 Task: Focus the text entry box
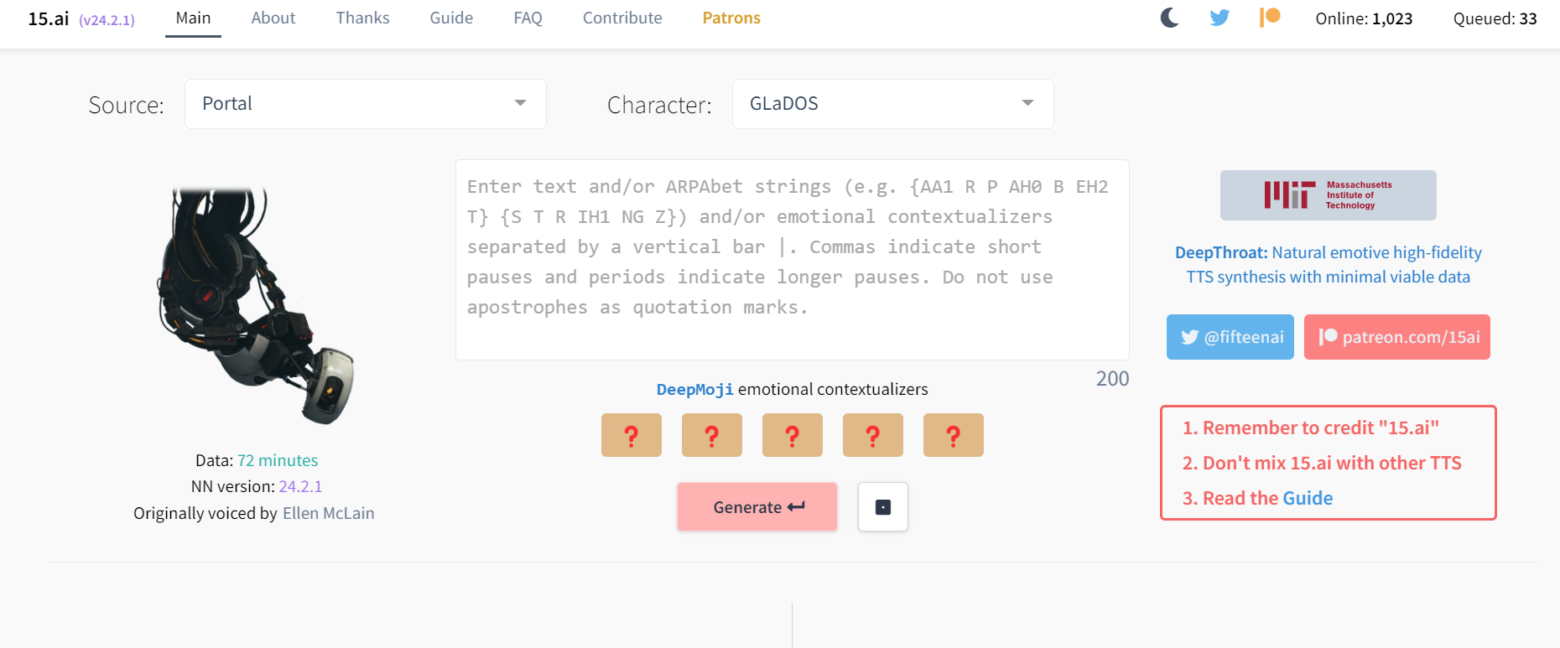tap(792, 260)
